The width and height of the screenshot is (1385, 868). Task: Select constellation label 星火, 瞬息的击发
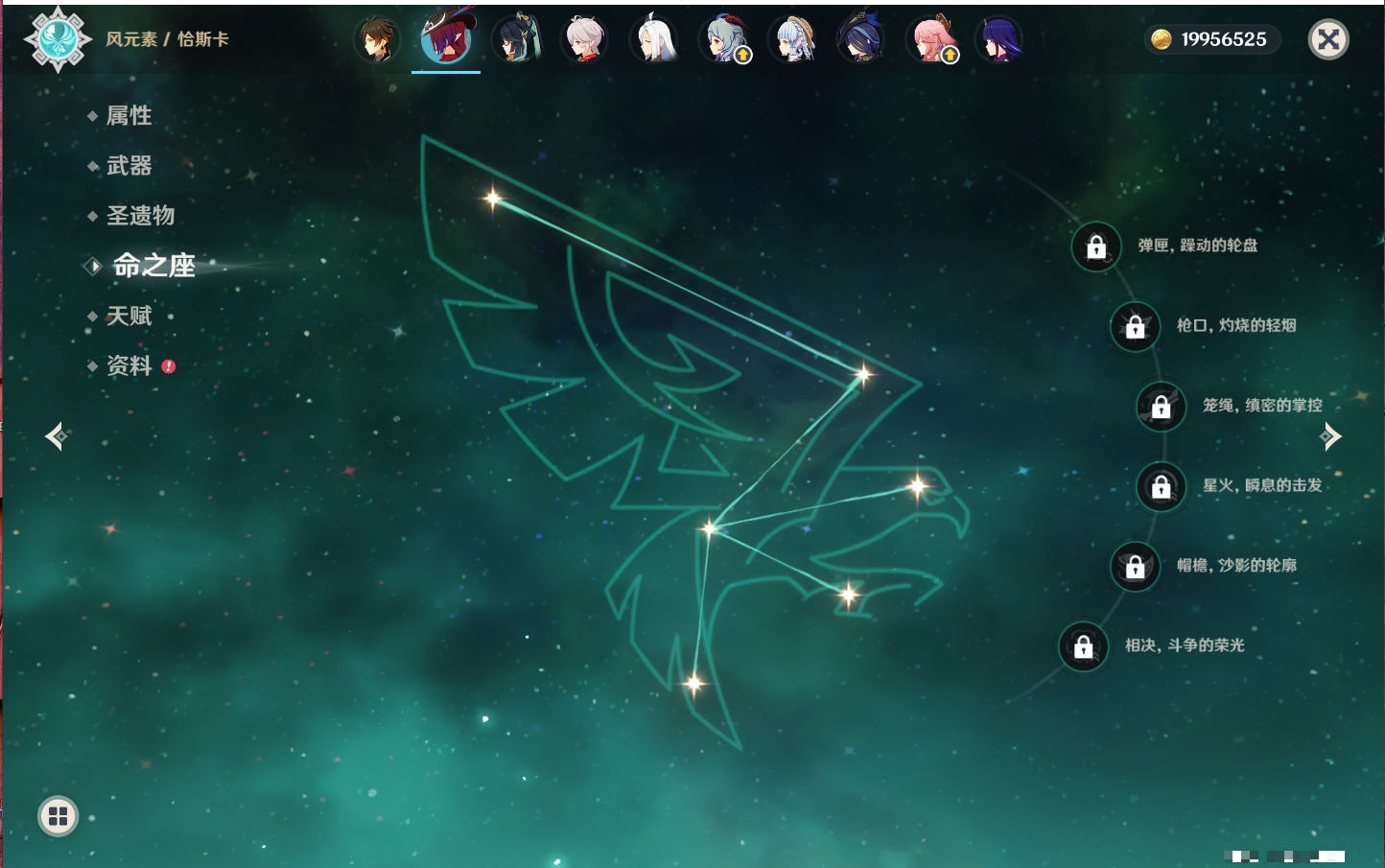1262,485
